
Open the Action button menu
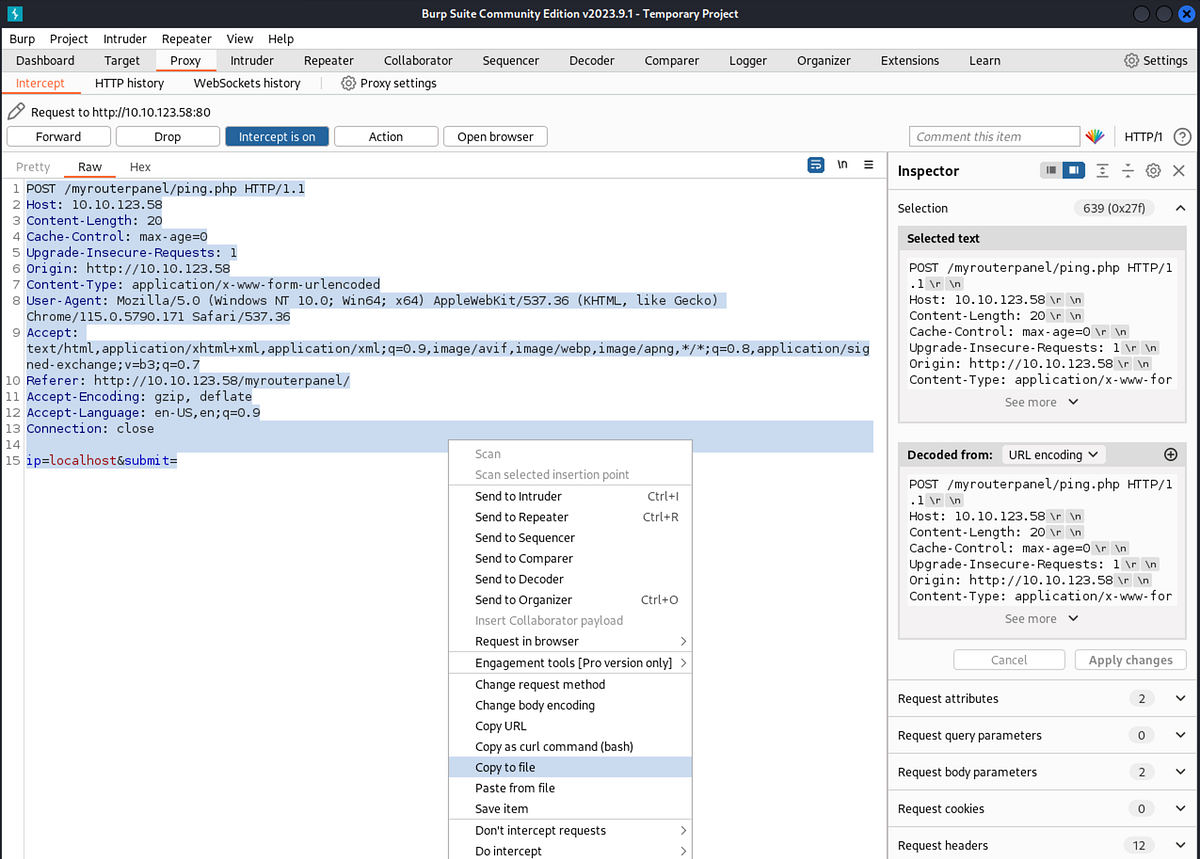386,137
